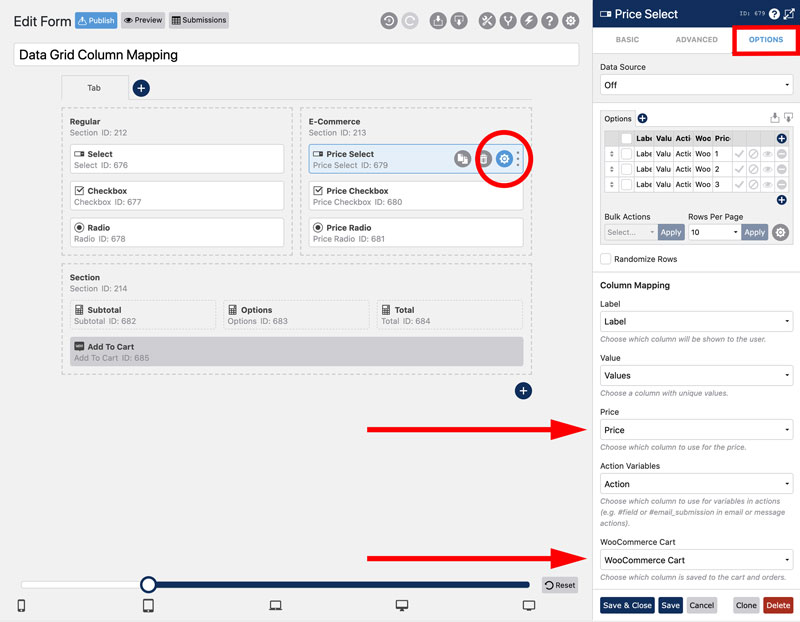Open the form export download icon
Screen dimensions: 800x622
pos(437,19)
